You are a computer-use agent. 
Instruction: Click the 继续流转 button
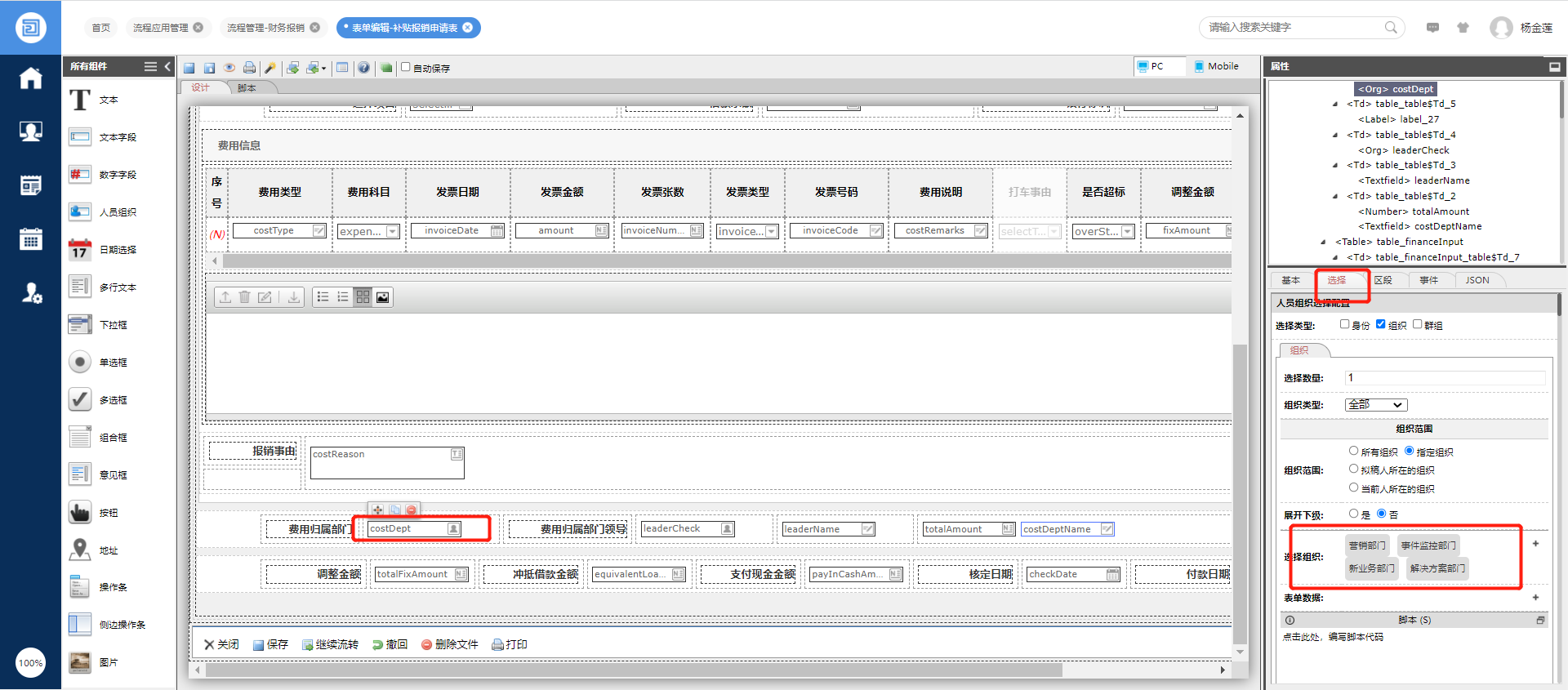(330, 644)
